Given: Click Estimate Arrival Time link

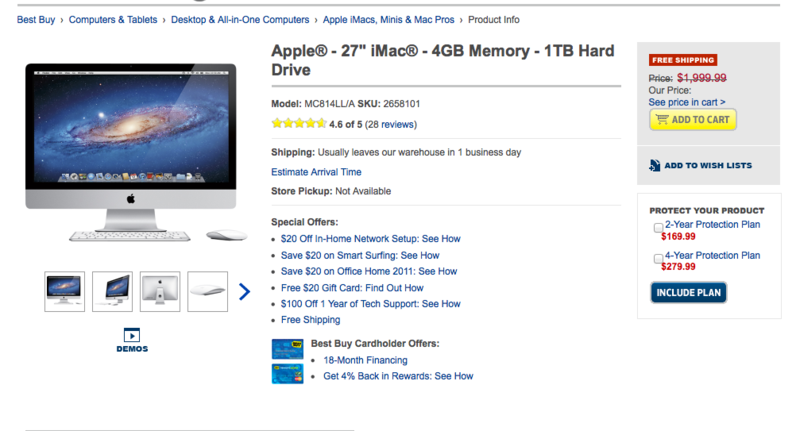Looking at the screenshot, I should (316, 172).
